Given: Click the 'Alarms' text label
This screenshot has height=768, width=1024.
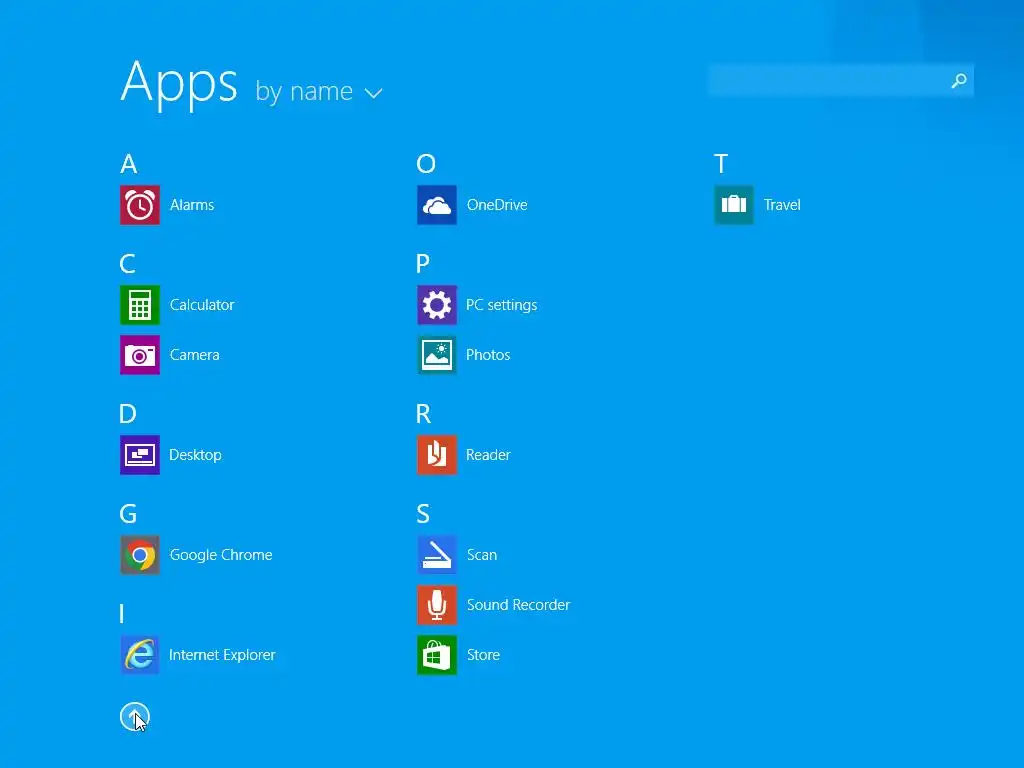Looking at the screenshot, I should coord(192,205).
